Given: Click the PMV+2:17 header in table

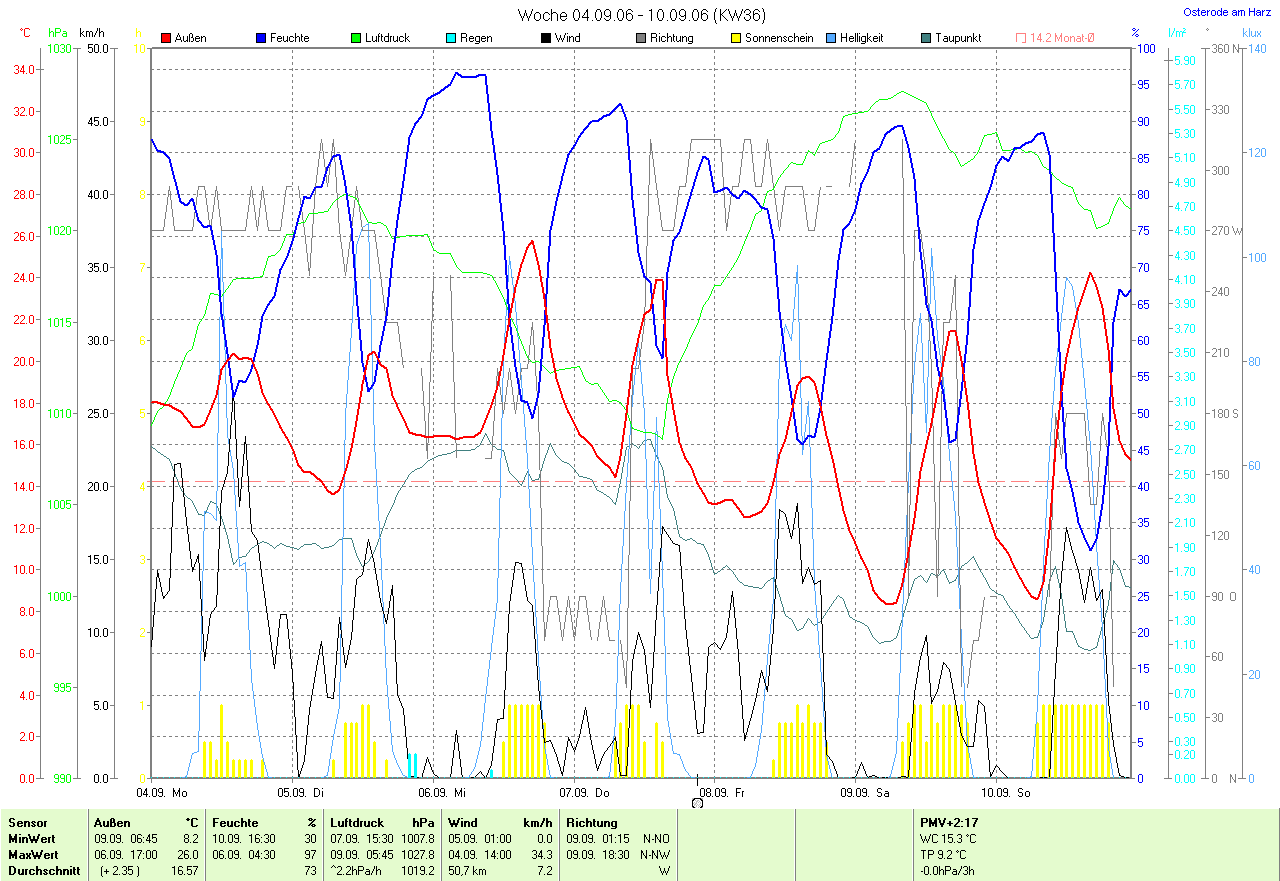Looking at the screenshot, I should pyautogui.click(x=948, y=822).
